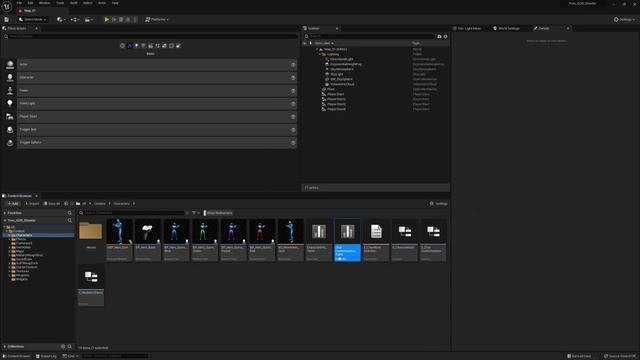Image resolution: width=640 pixels, height=360 pixels.
Task: Select VolumetricCloud in the Outliner
Action: [342, 84]
